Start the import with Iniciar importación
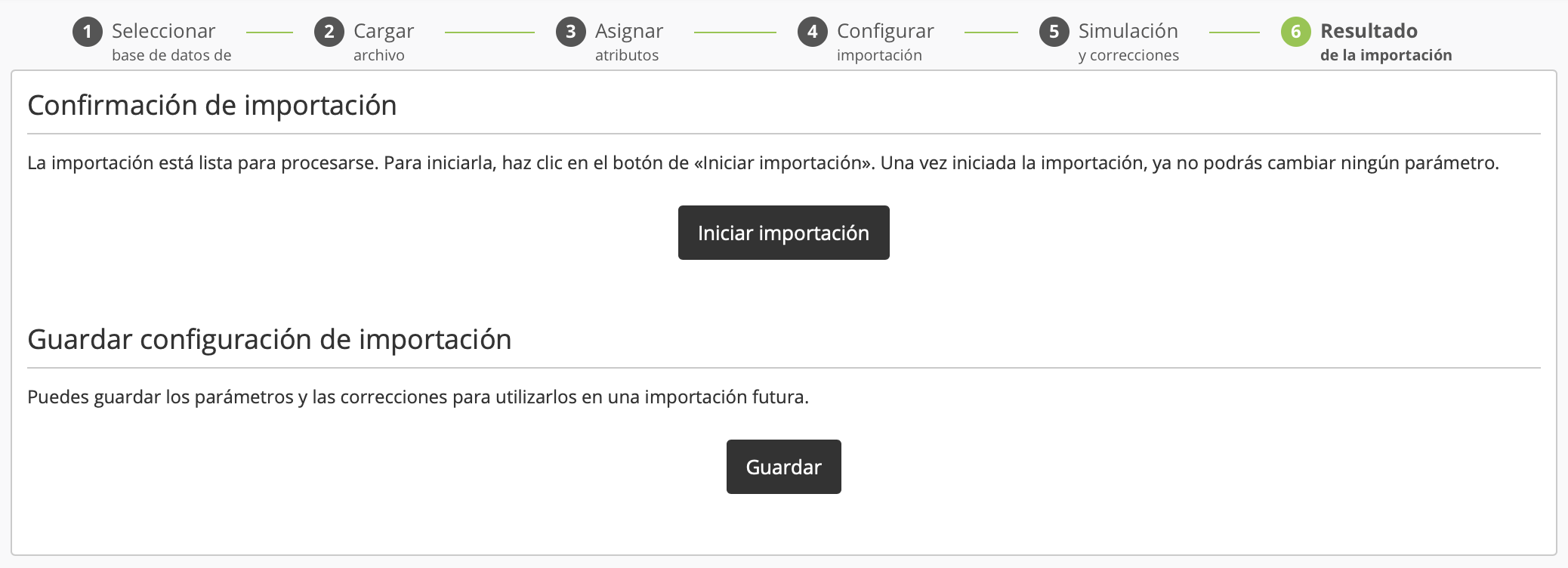This screenshot has width=1568, height=568. [783, 233]
